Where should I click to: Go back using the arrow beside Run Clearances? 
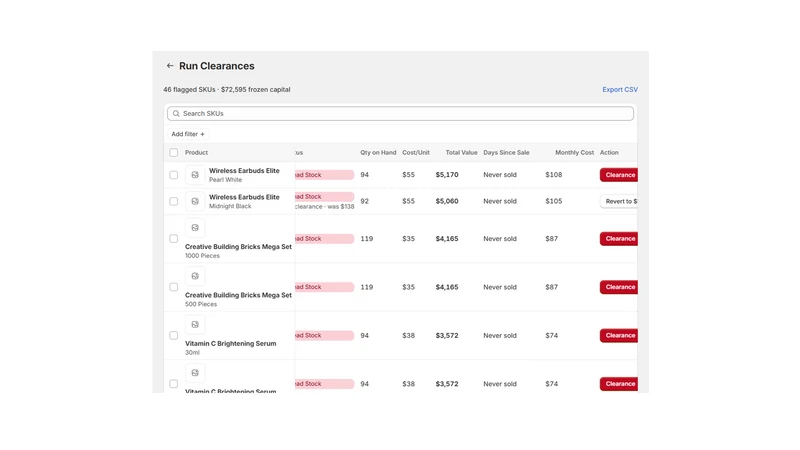tap(170, 66)
